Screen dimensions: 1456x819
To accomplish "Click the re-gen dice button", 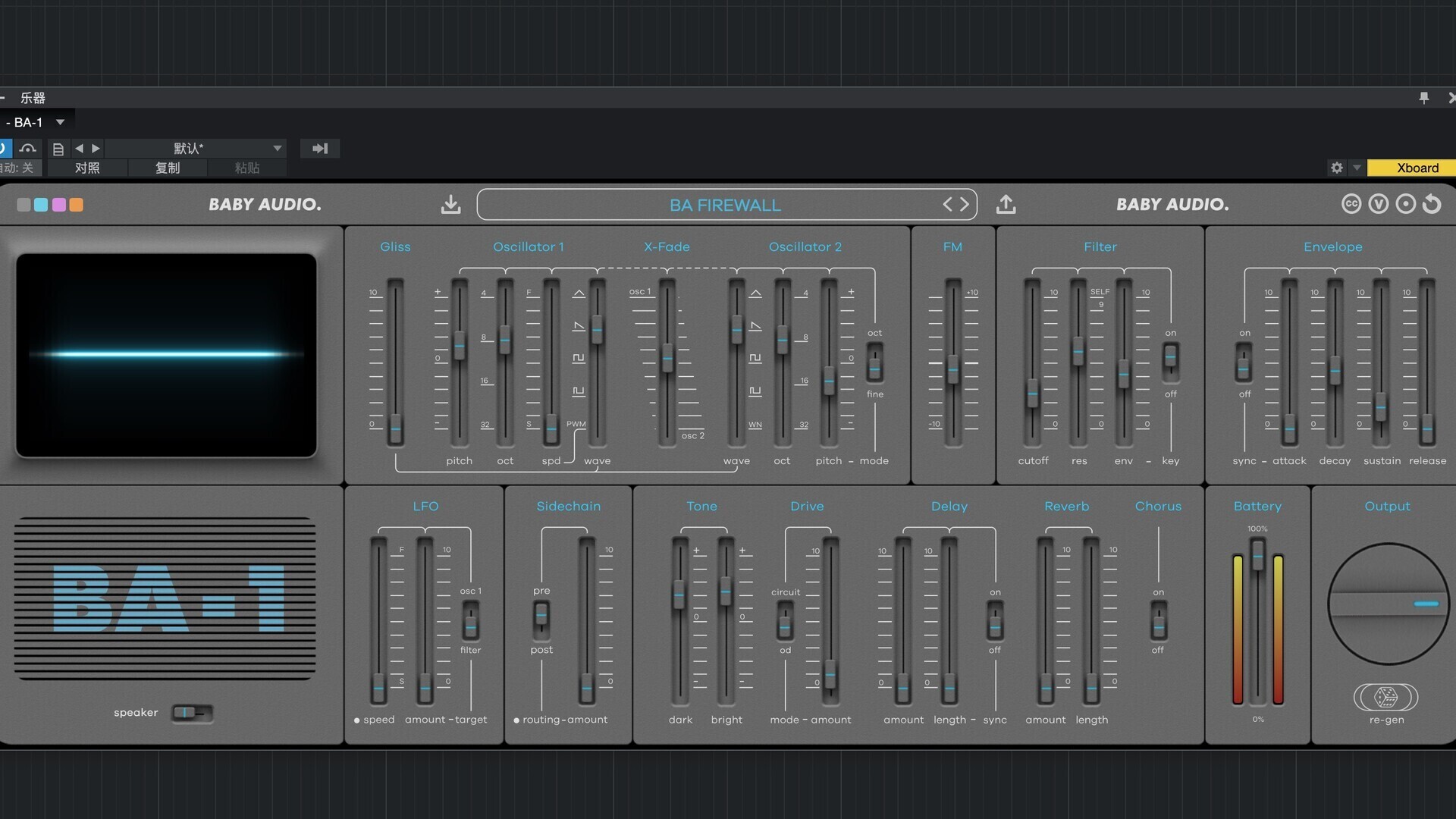I will point(1386,696).
